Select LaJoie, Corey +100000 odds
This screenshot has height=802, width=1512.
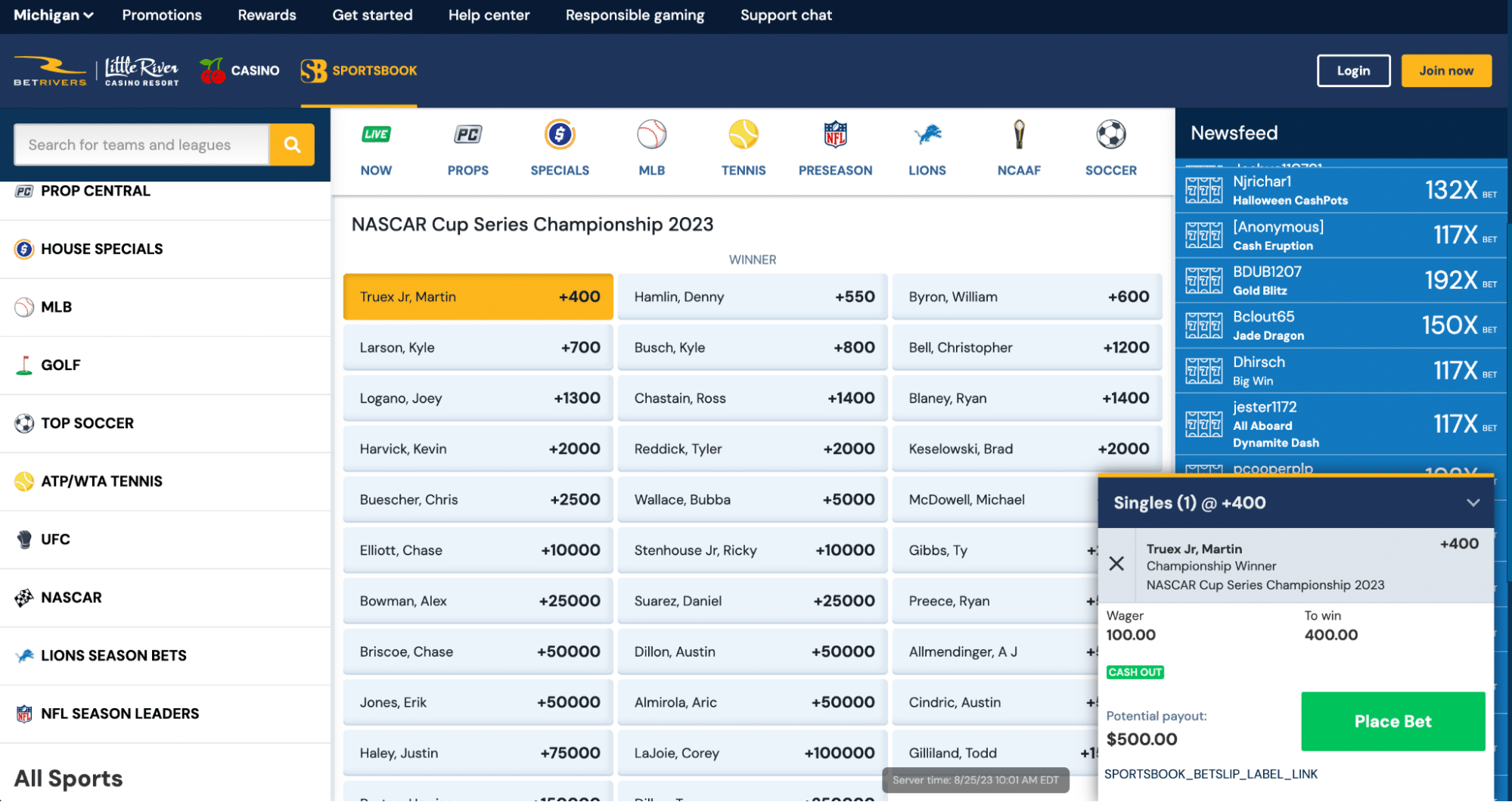tap(753, 753)
